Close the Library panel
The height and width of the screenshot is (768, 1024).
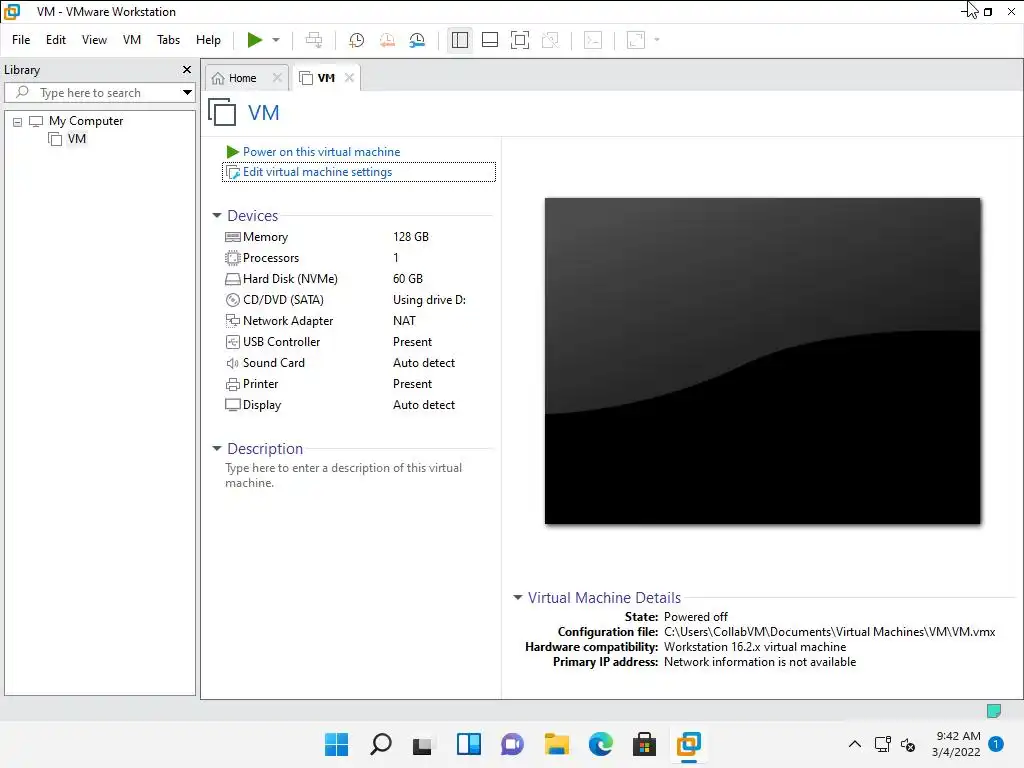pyautogui.click(x=187, y=70)
